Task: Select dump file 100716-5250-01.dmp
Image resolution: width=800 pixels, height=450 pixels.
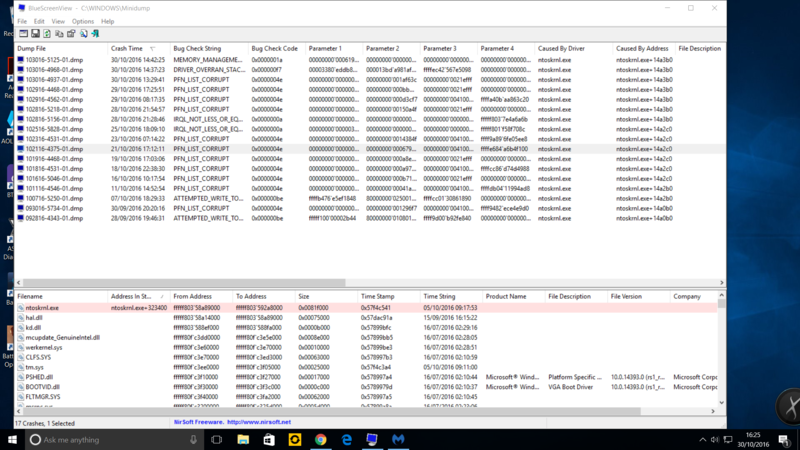Action: click(x=54, y=198)
